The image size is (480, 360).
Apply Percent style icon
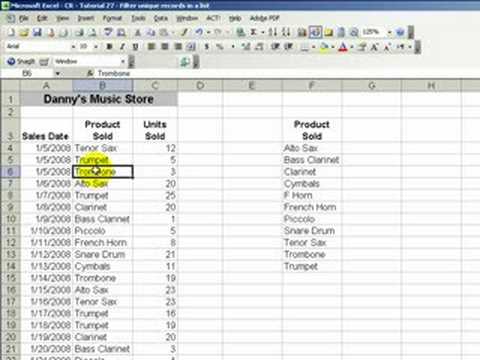click(x=220, y=47)
